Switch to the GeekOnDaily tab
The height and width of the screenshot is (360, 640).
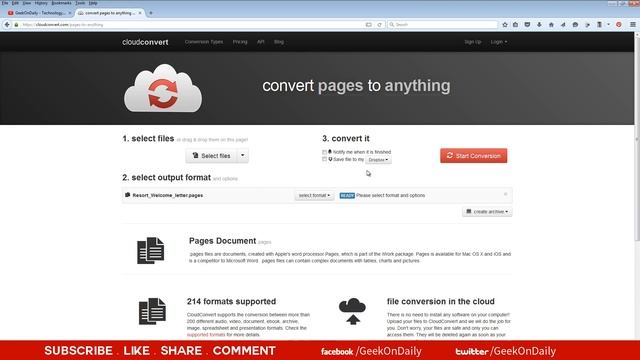coord(40,13)
